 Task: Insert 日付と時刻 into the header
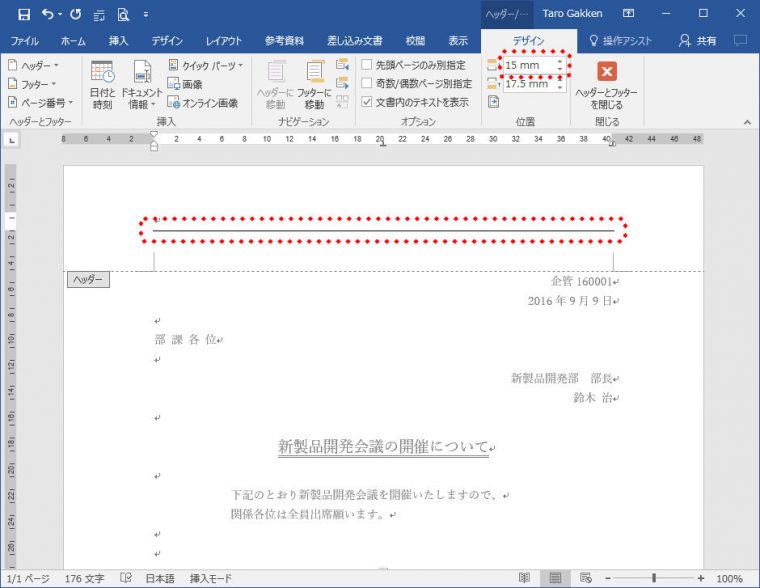(x=102, y=85)
